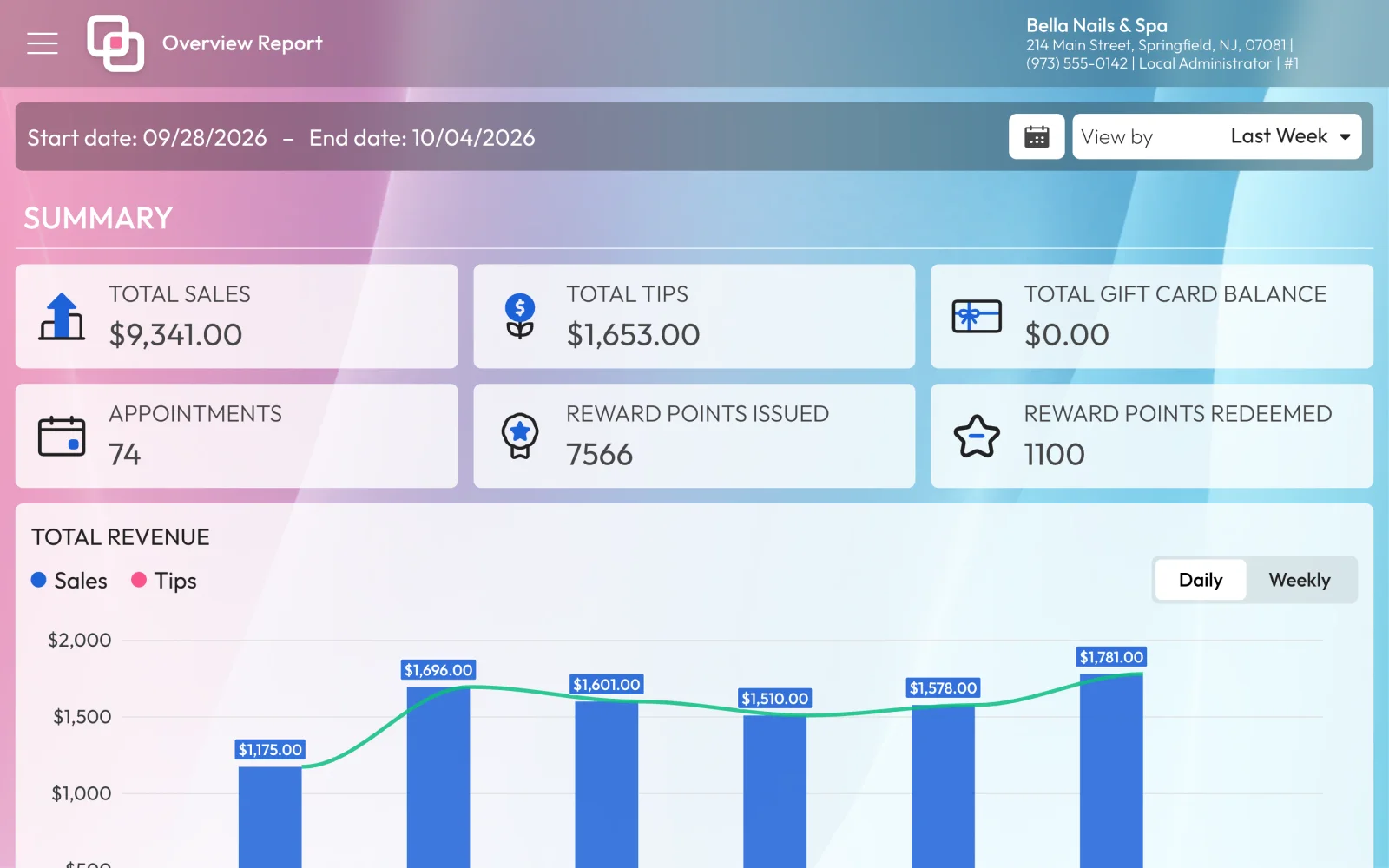Viewport: 1389px width, 868px height.
Task: Click the Reward Points Redeemed value 1100
Action: pyautogui.click(x=1055, y=455)
